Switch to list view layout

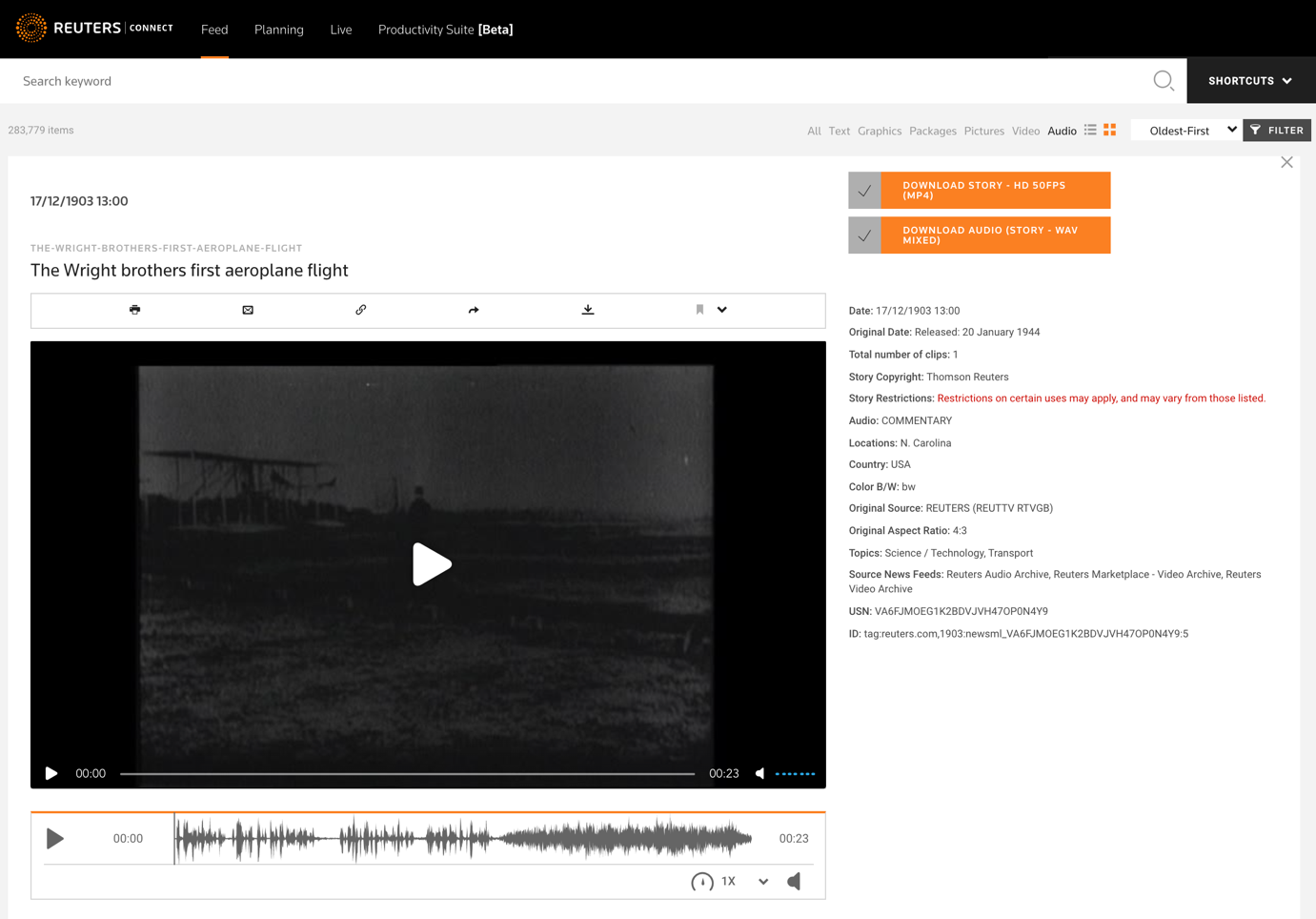1092,130
